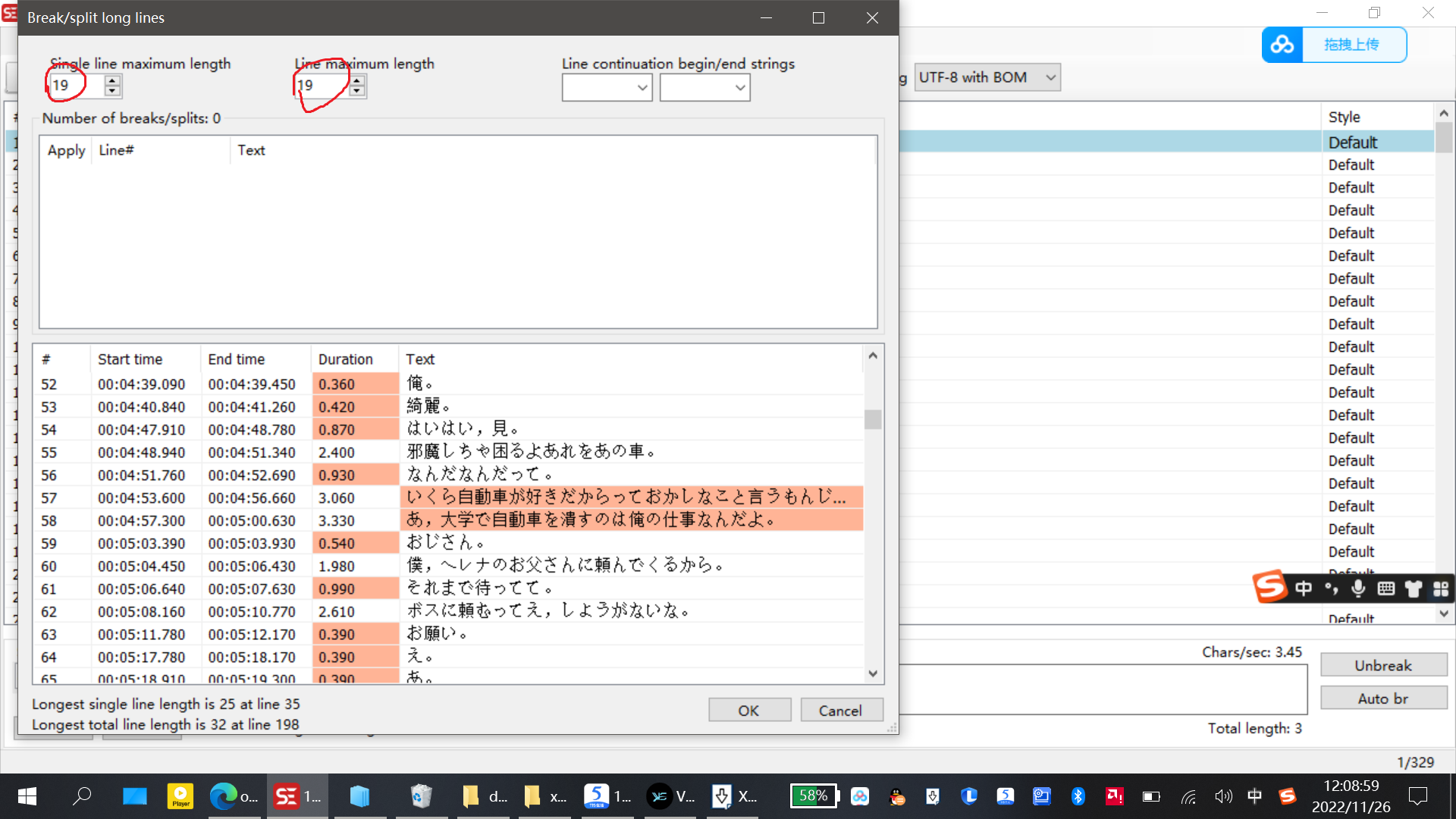The image size is (1456, 819).
Task: Click the Unbreak button
Action: (1383, 665)
